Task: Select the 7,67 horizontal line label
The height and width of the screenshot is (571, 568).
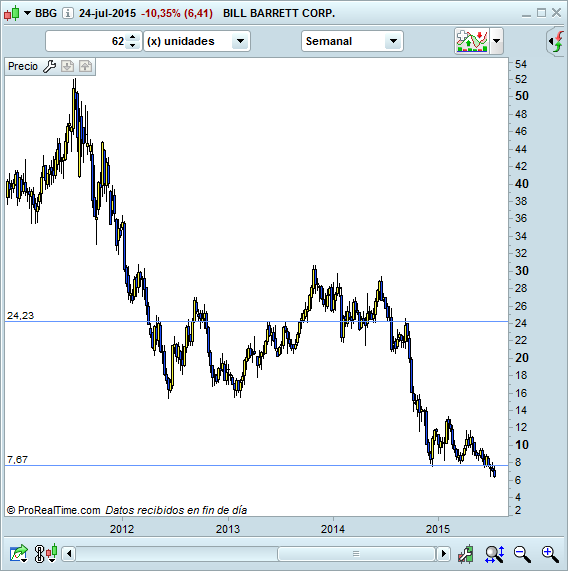Action: click(17, 460)
